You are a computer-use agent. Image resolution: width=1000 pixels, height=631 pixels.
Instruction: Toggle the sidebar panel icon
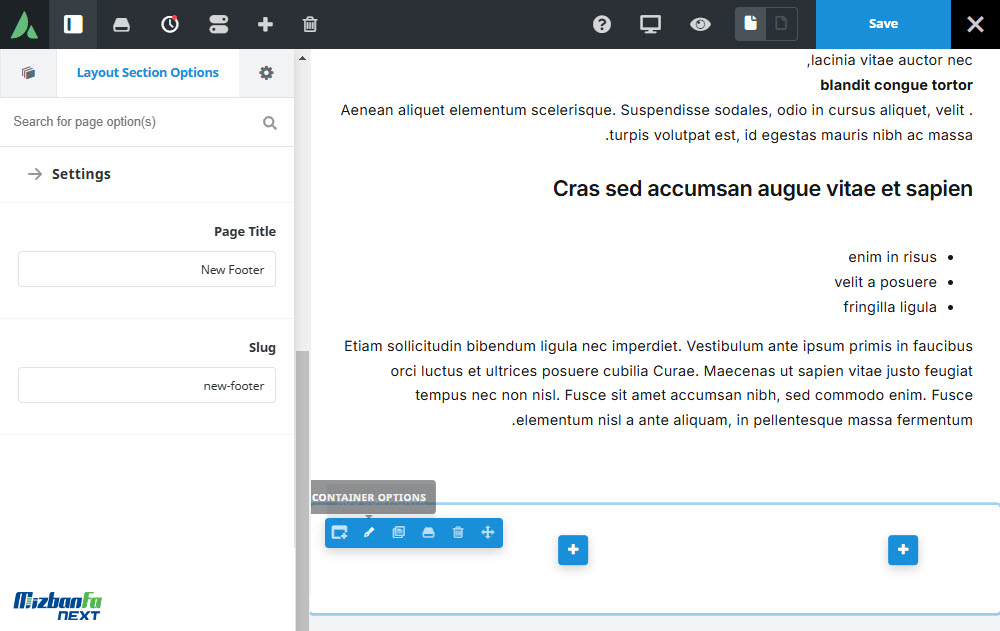coord(73,24)
